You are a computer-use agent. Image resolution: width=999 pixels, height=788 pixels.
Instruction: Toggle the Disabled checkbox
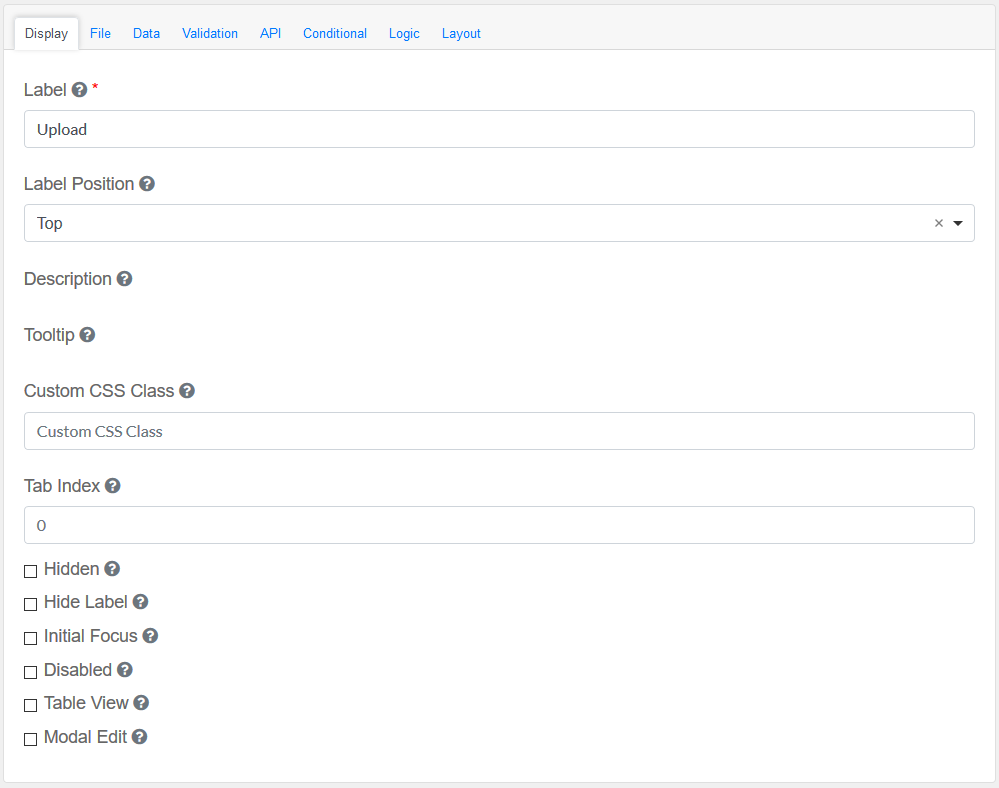(x=31, y=672)
